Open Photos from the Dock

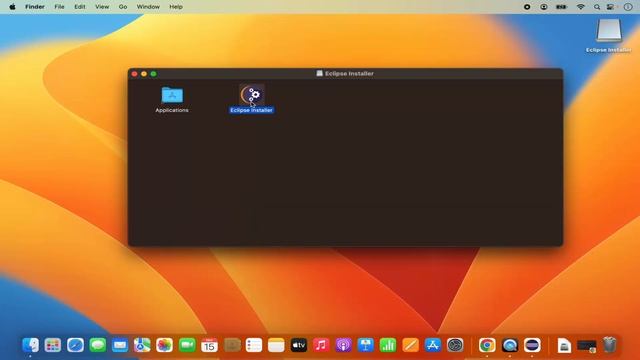coord(164,345)
